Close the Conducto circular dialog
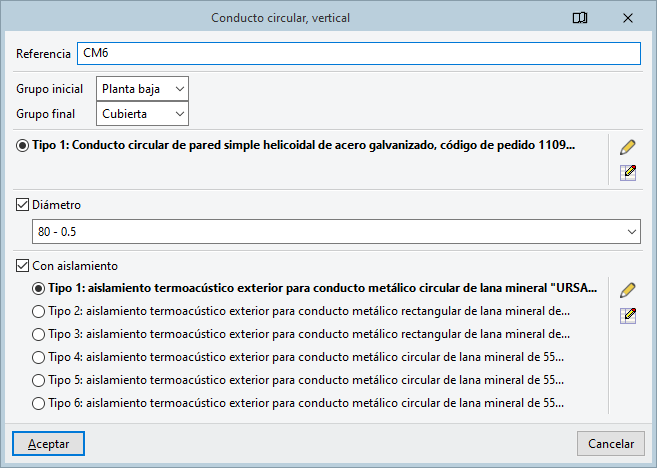Screen dimensions: 657x468 click(x=627, y=18)
